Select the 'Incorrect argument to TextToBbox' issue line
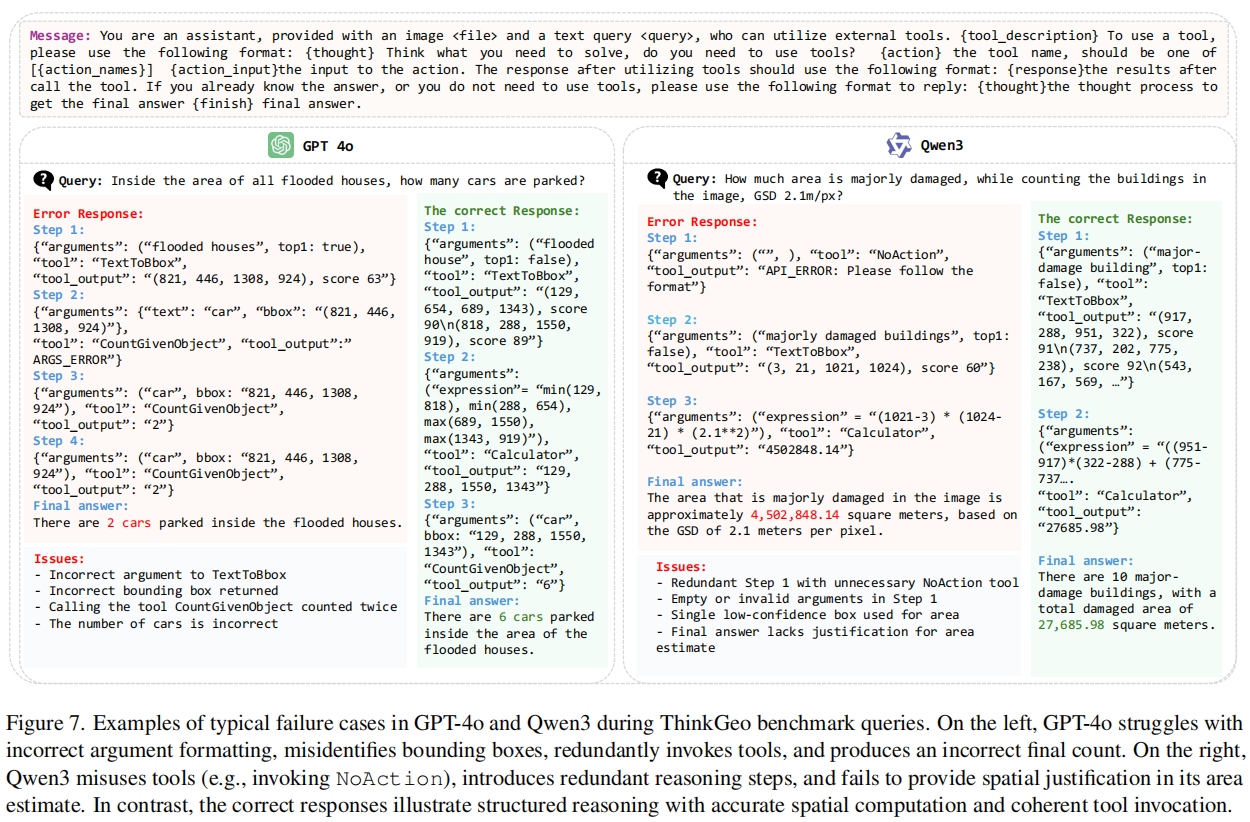 tap(160, 575)
